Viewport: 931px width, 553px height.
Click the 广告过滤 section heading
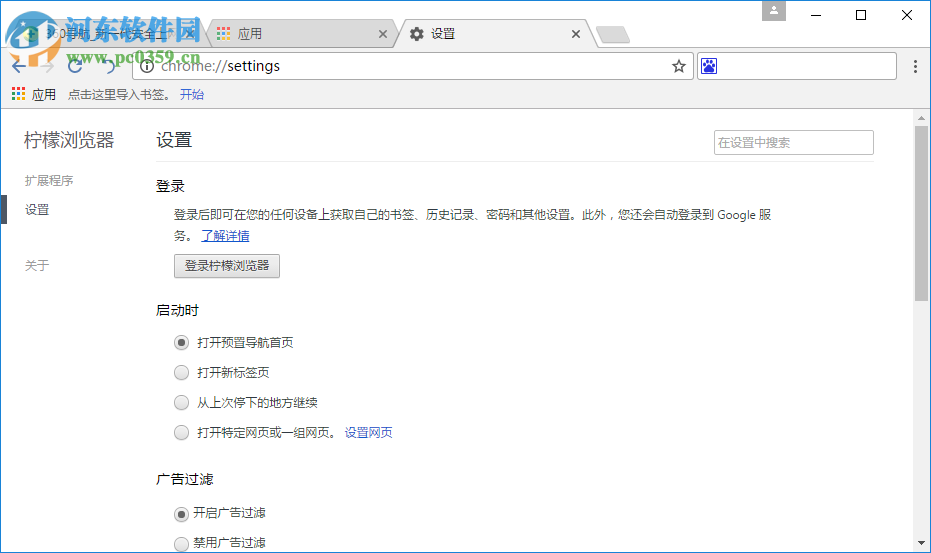pos(184,479)
